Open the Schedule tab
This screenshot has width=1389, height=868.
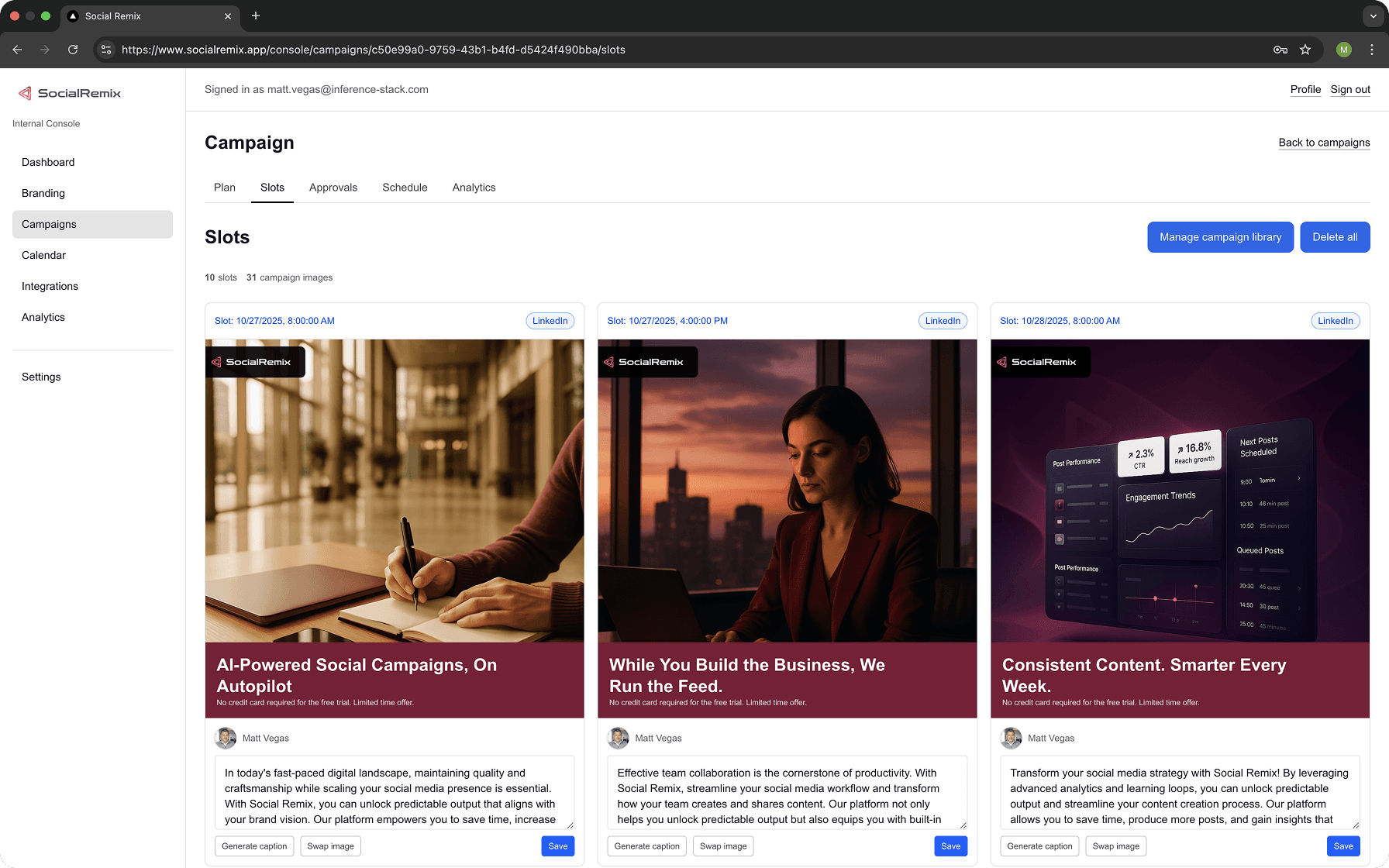405,188
